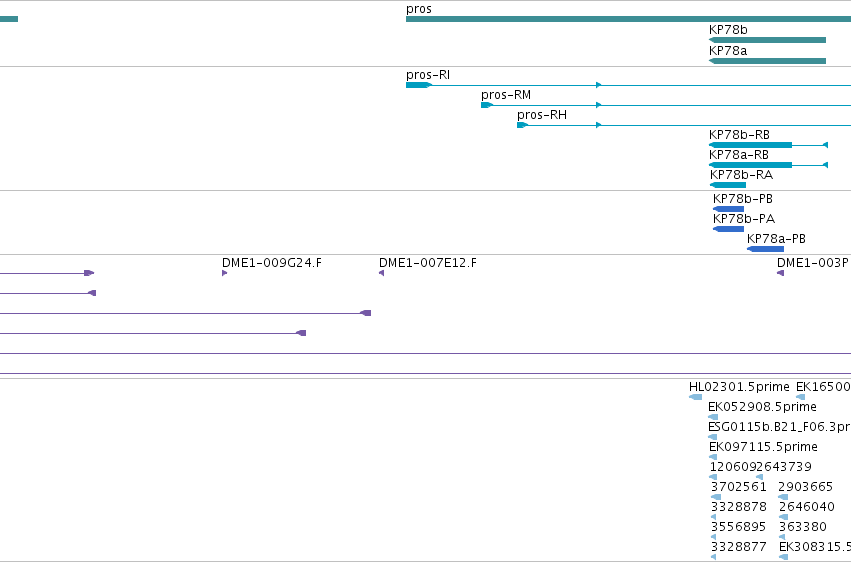Select the 3328877 feature label
Screen dimensions: 851x562
(x=739, y=547)
